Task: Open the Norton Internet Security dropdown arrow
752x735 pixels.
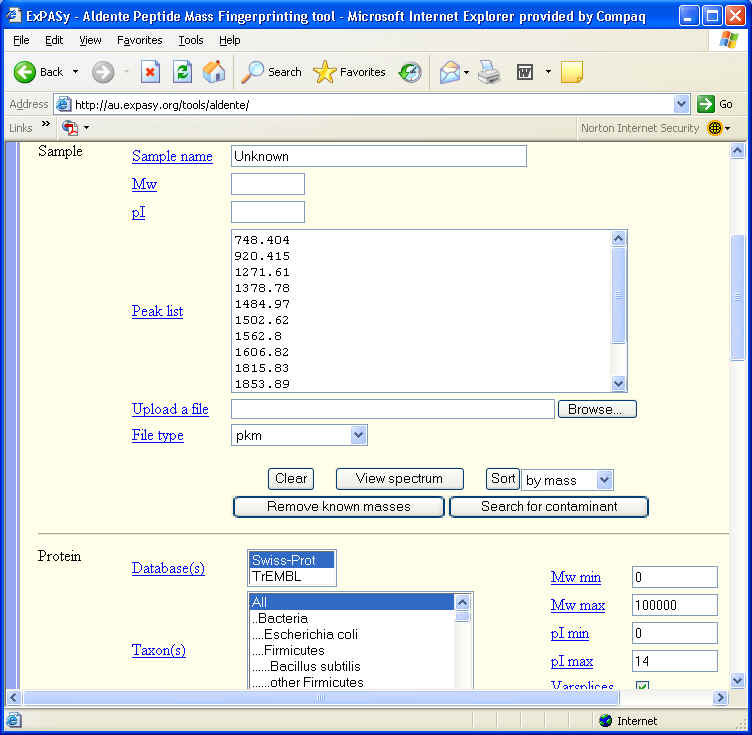Action: (x=728, y=128)
